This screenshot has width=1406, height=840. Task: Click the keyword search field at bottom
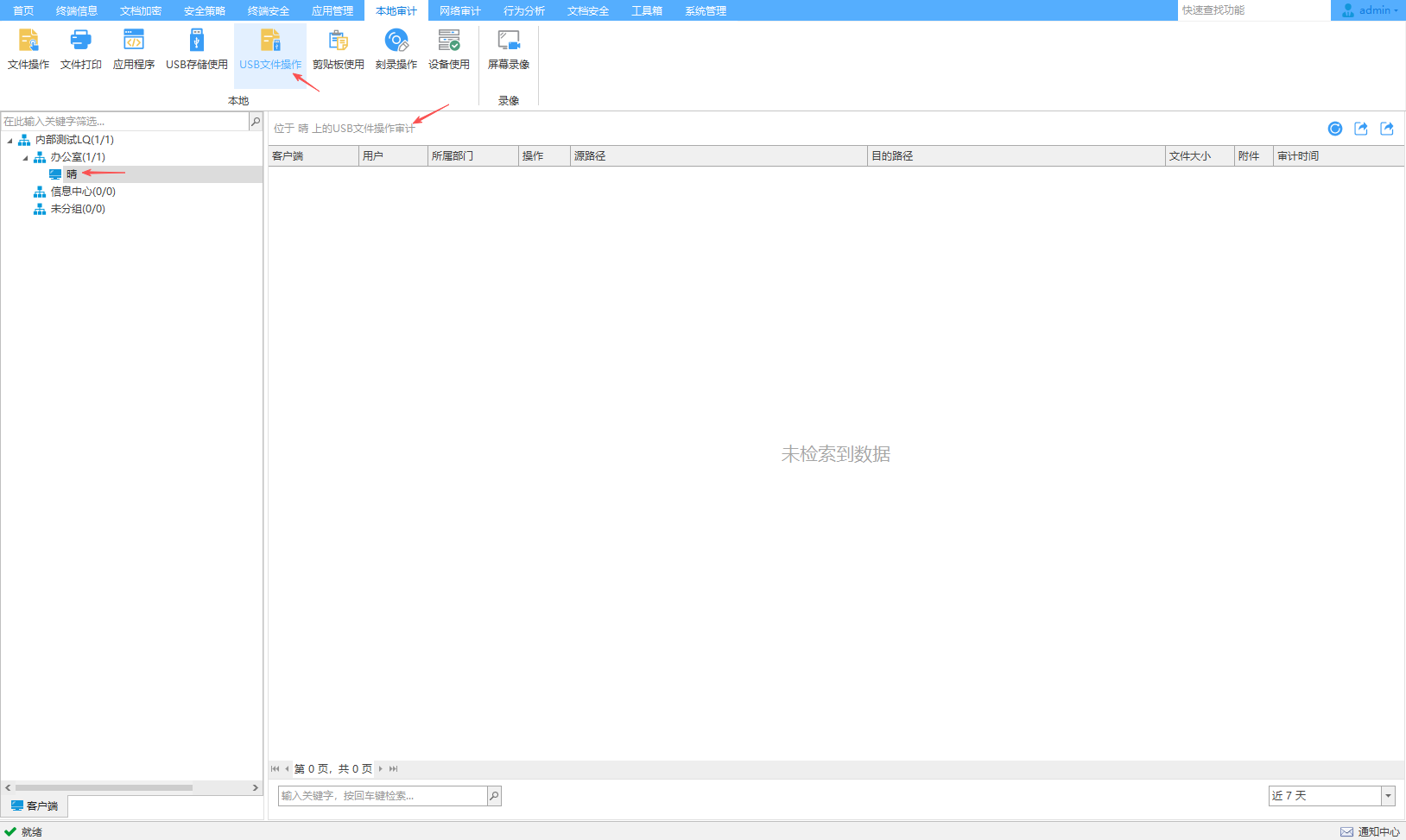pos(383,796)
